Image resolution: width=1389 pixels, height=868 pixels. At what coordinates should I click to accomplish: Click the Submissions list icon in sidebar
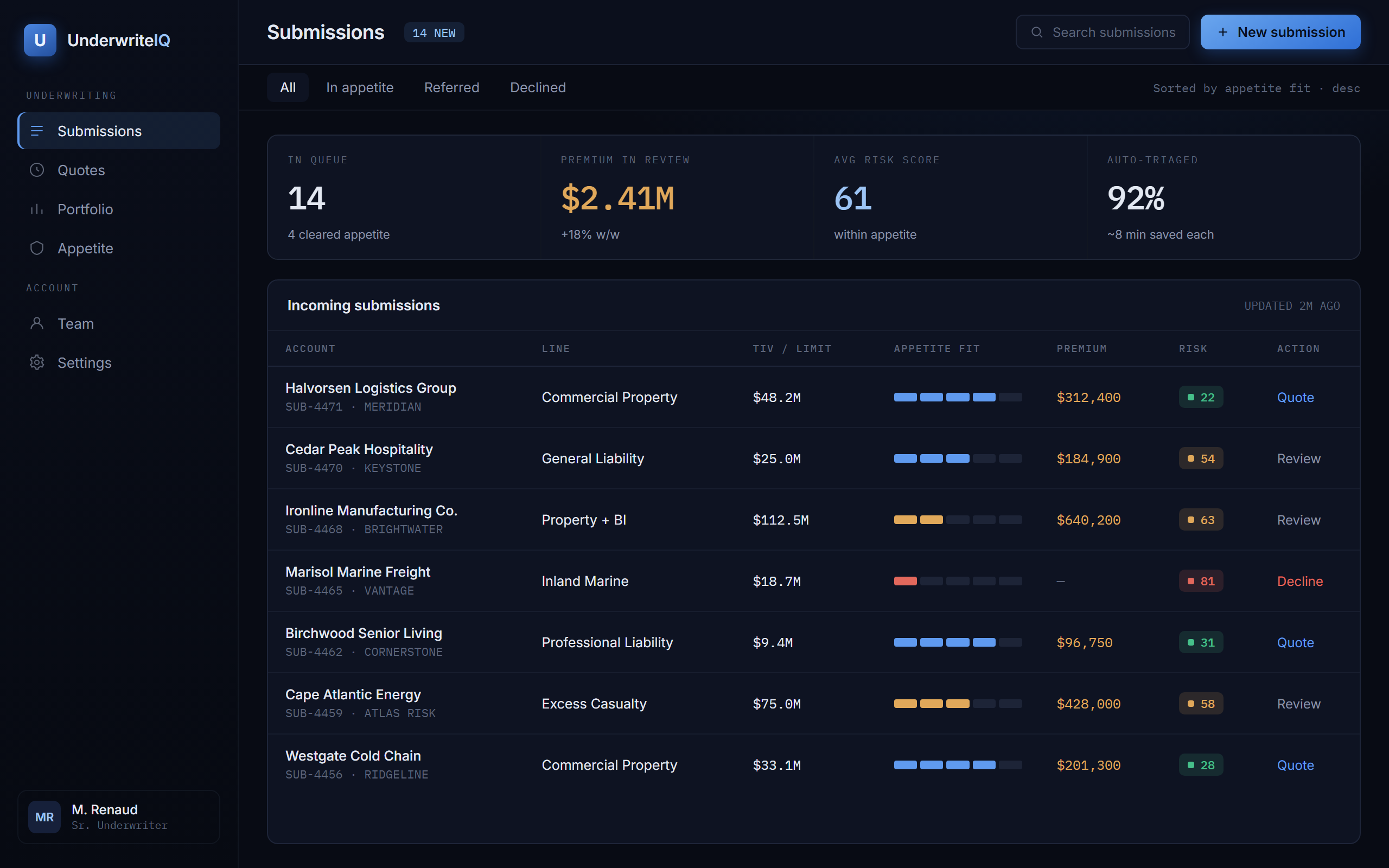click(37, 131)
